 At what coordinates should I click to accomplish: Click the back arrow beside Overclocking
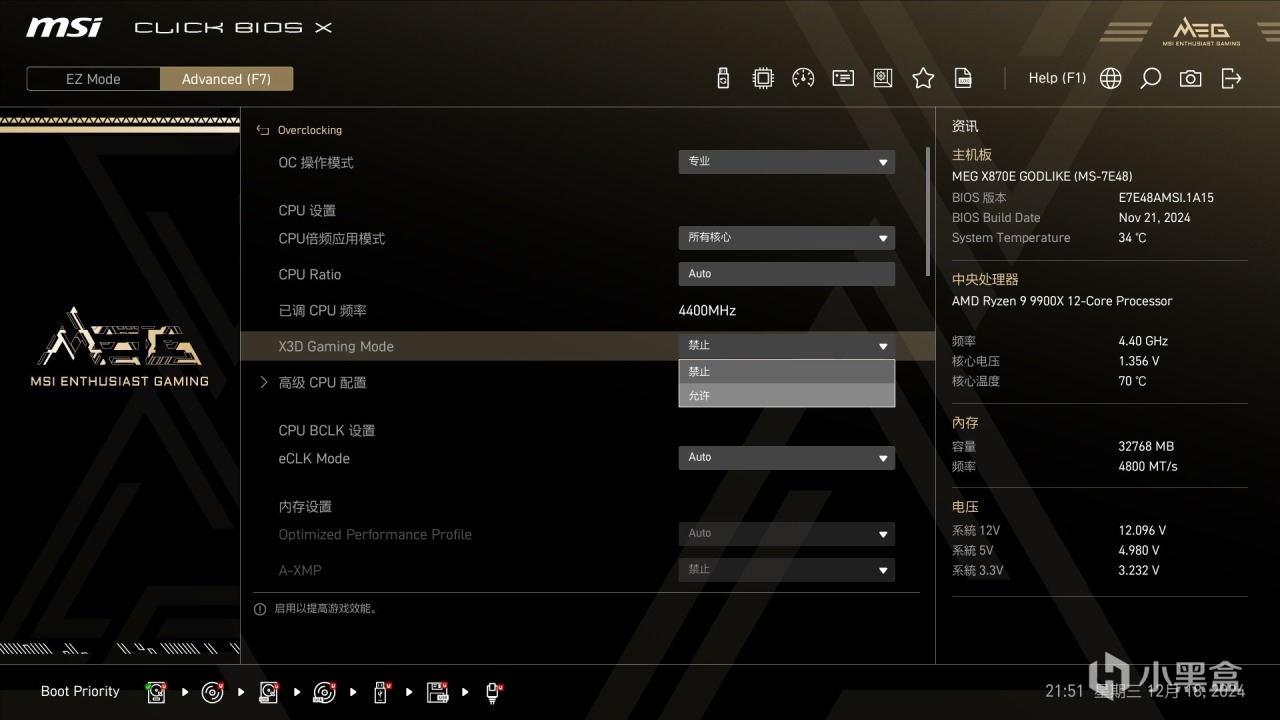coord(263,130)
